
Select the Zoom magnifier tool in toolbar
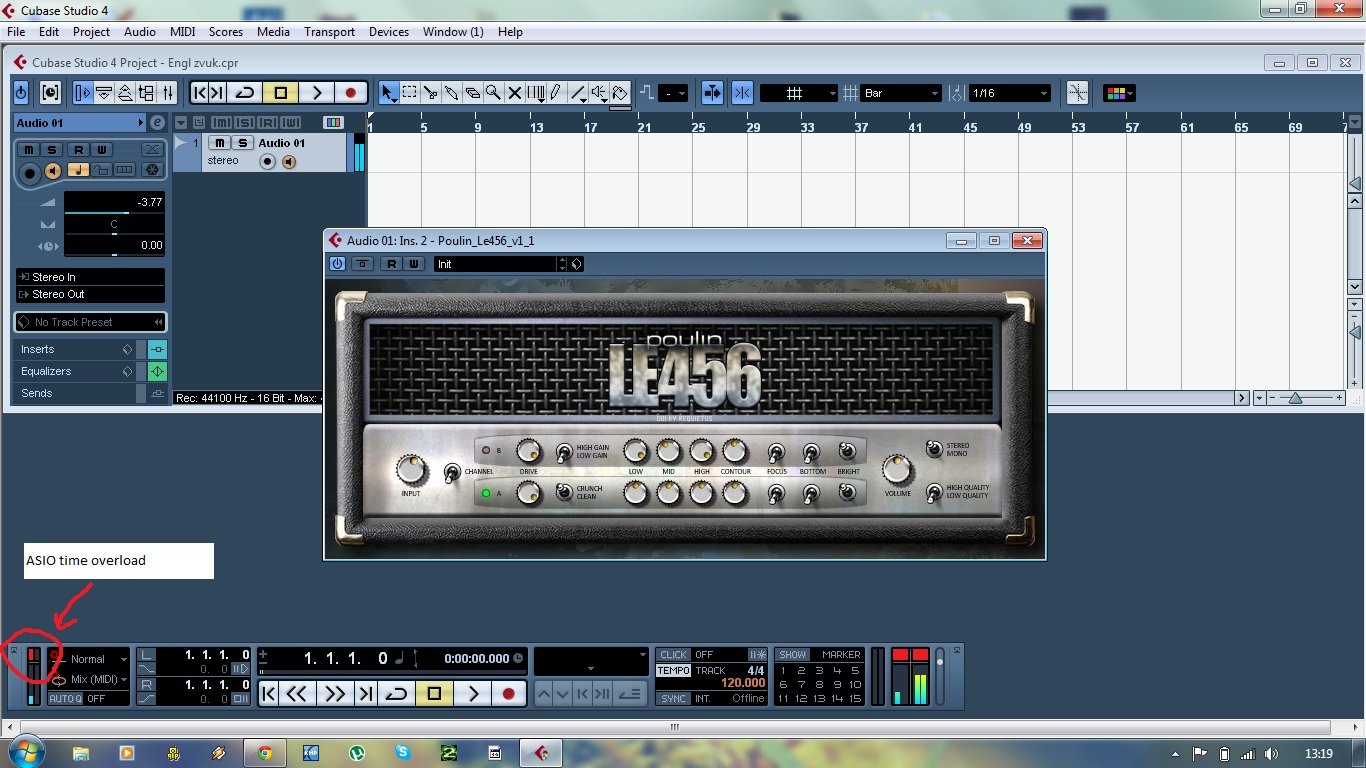pyautogui.click(x=493, y=93)
